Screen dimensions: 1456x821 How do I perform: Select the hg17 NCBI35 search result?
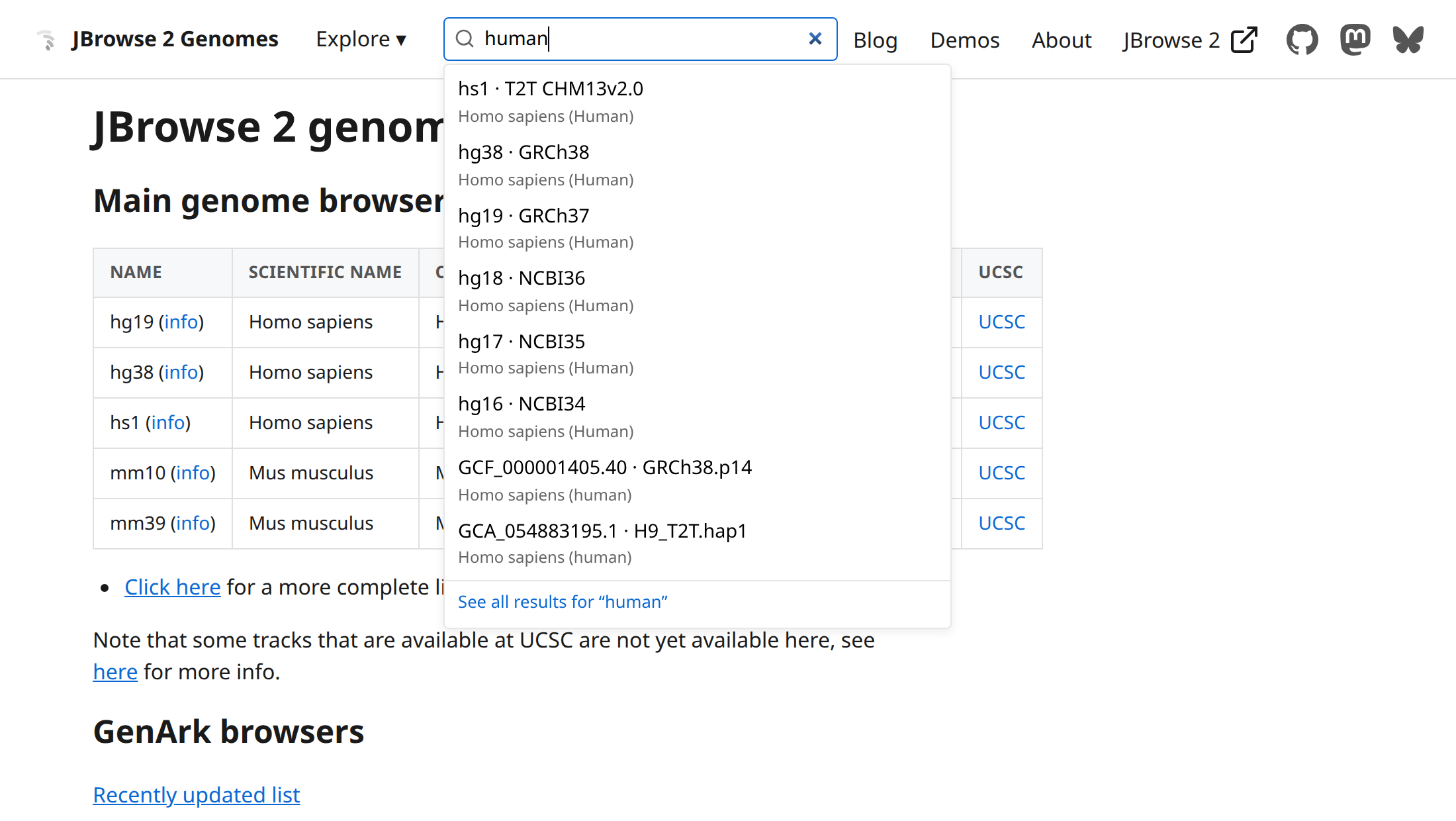pos(697,354)
